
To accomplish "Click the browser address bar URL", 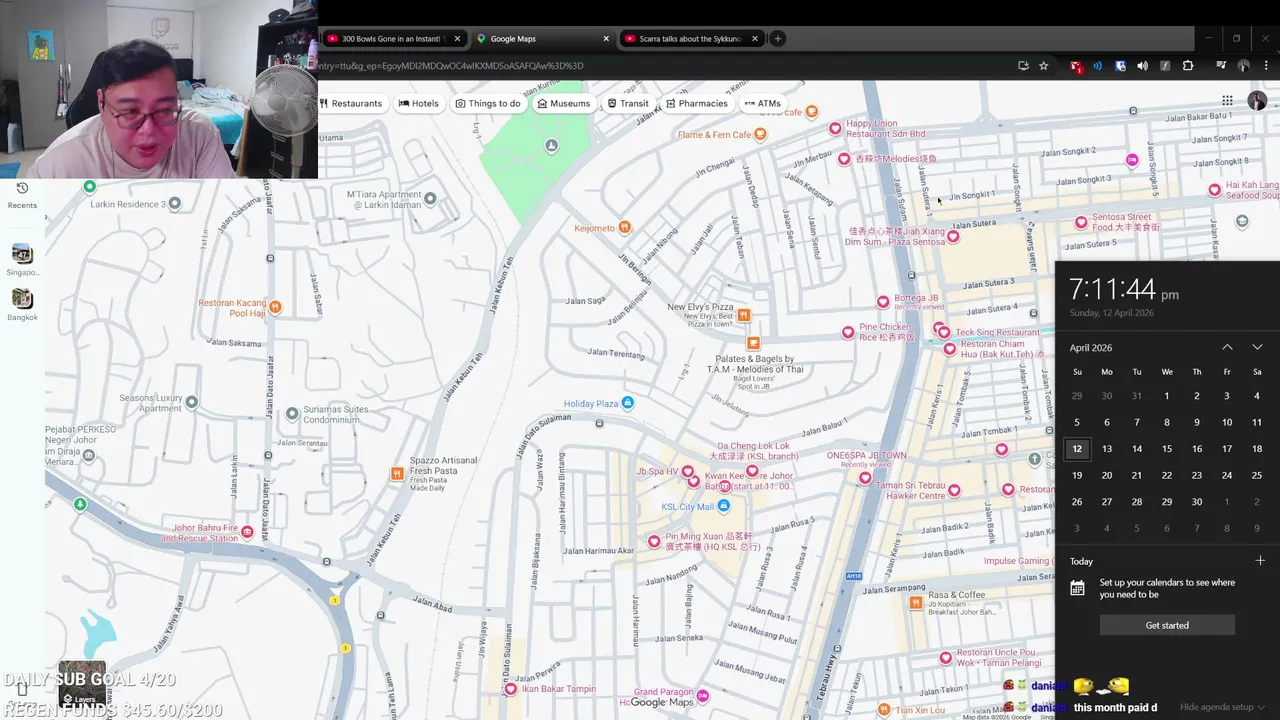I will [x=450, y=66].
